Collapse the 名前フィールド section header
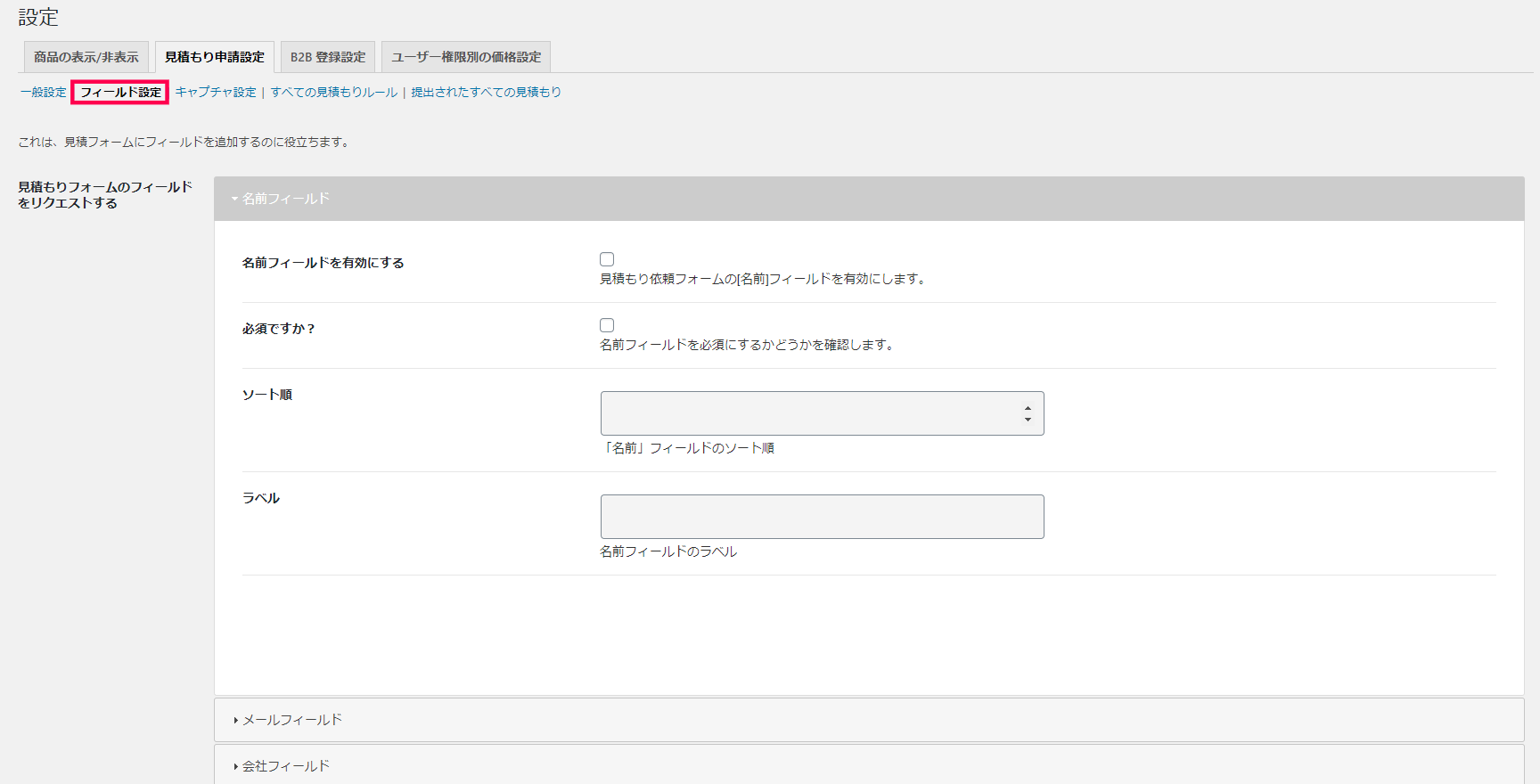Image resolution: width=1540 pixels, height=784 pixels. [869, 199]
